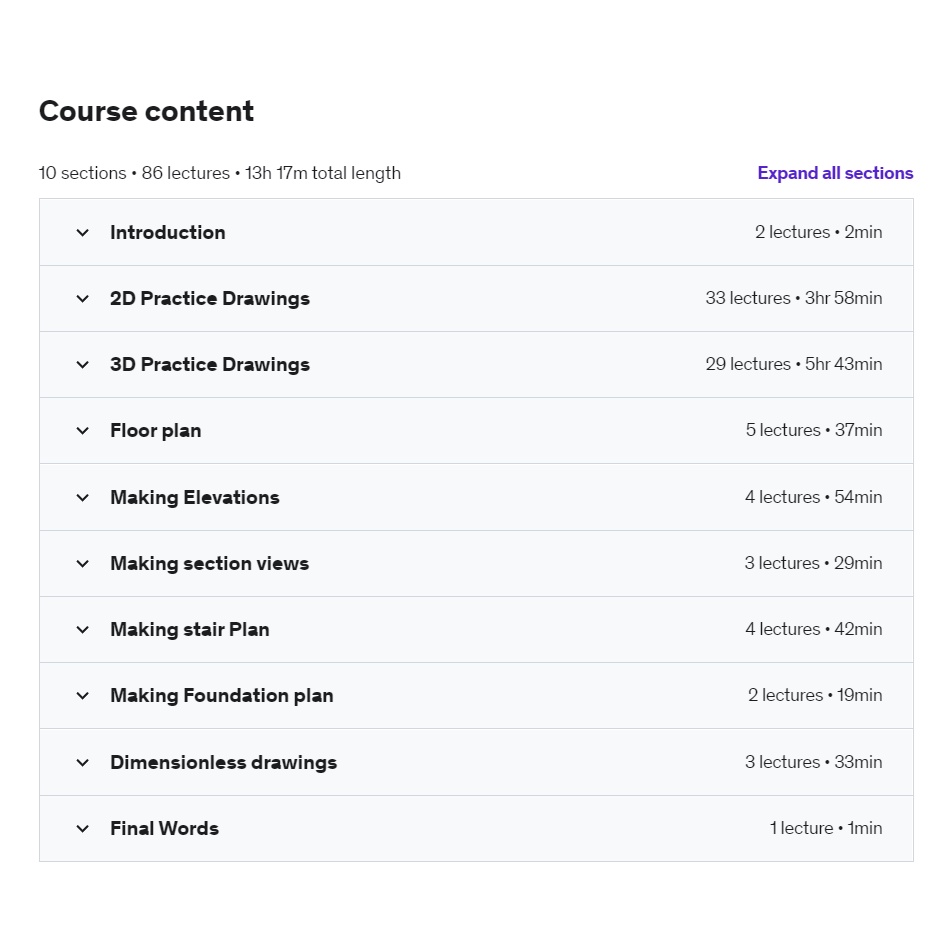Expand the 3D Practice Drawings section
This screenshot has width=938, height=938.
[x=210, y=364]
